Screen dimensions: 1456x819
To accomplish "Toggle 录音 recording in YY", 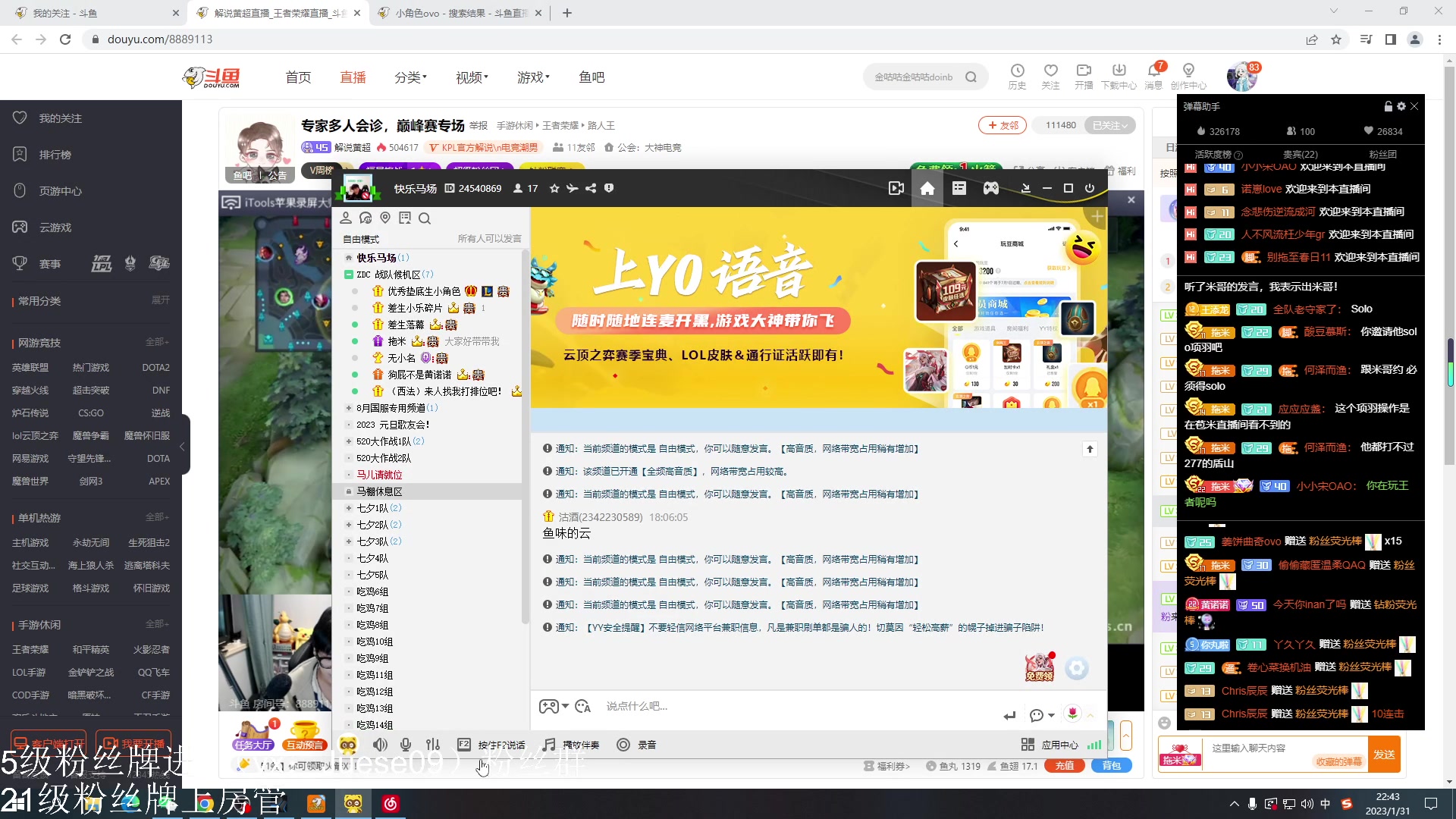I will click(x=636, y=745).
